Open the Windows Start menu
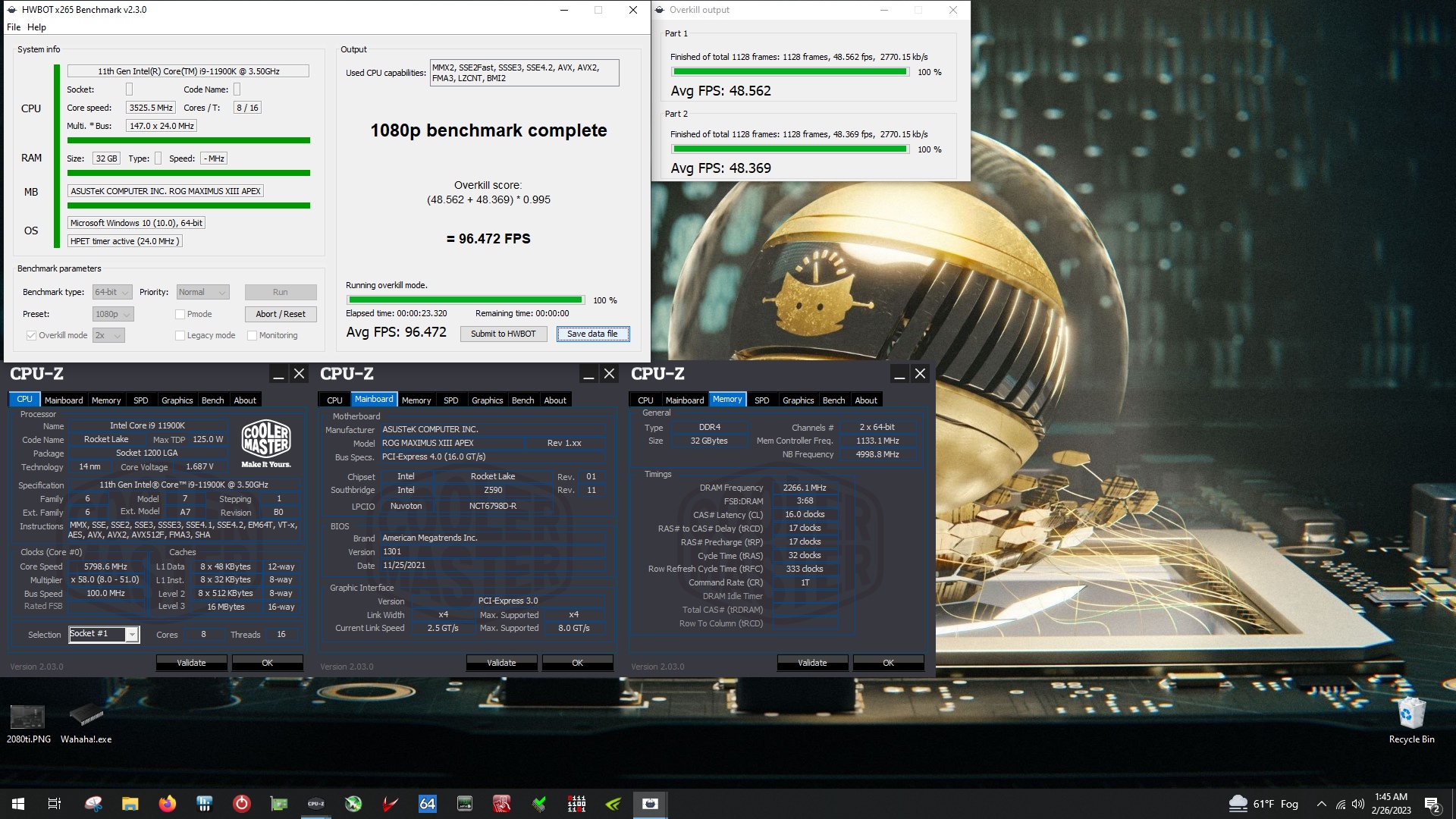 coord(18,804)
